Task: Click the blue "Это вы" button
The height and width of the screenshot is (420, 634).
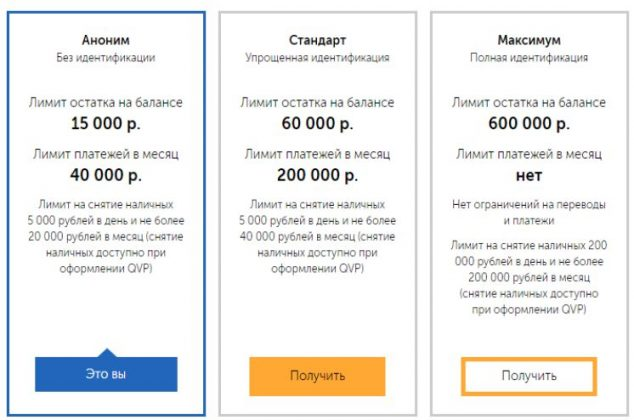Action: (x=106, y=374)
